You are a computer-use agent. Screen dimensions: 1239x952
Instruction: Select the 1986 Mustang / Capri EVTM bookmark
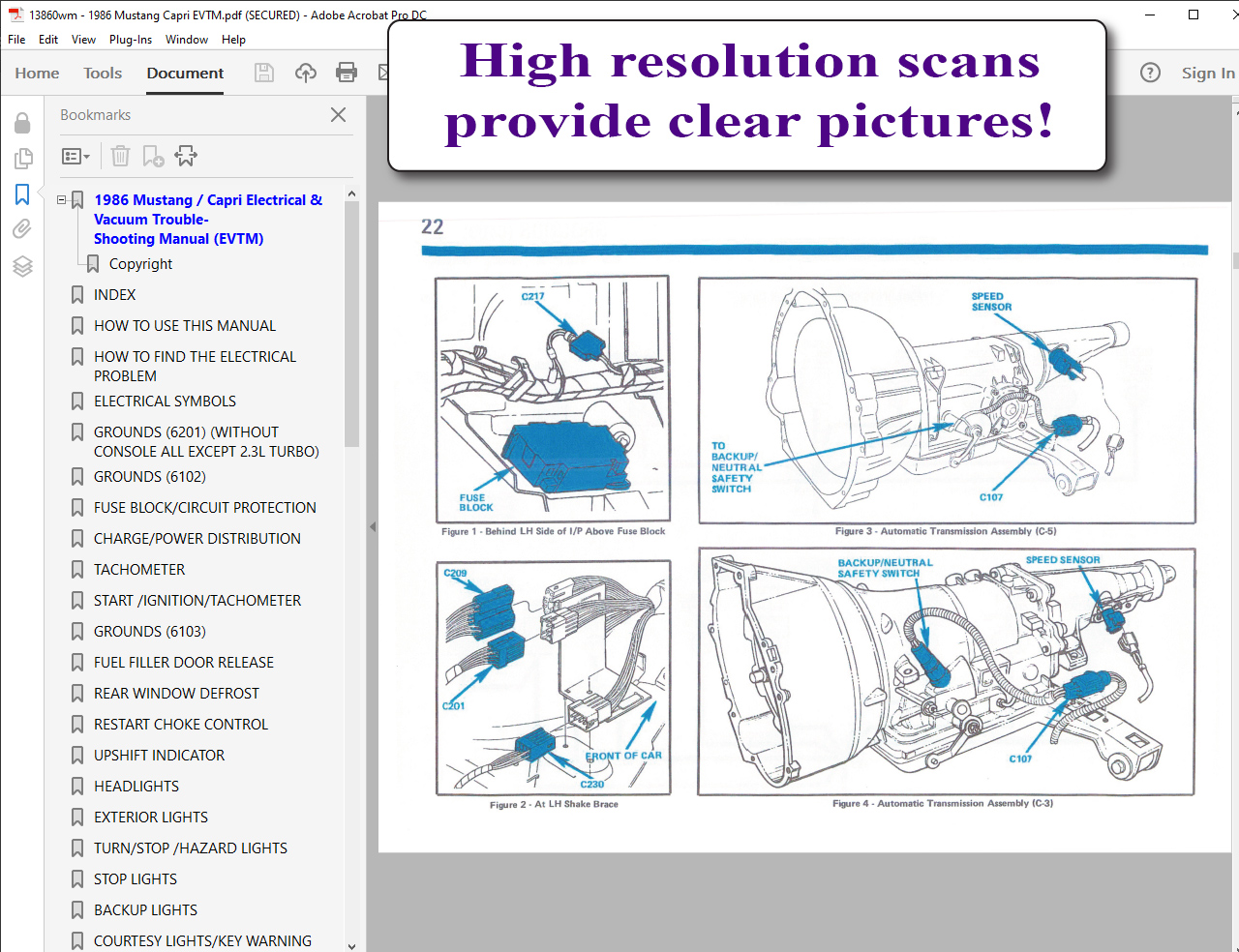pyautogui.click(x=208, y=220)
